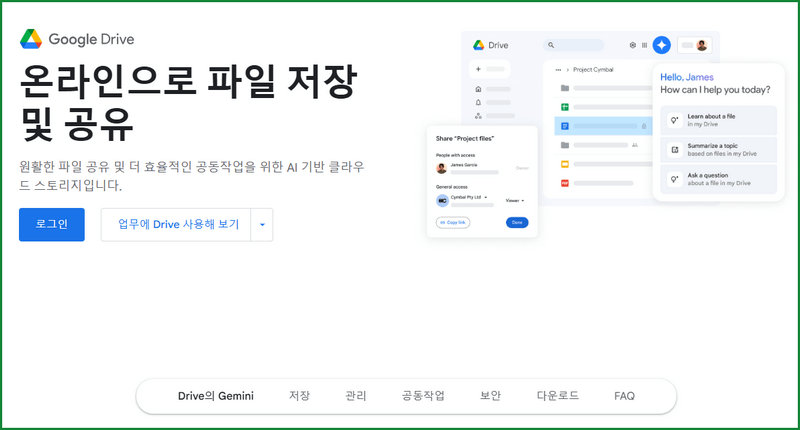
Task: Click the Copy link button in Share dialog
Action: point(453,222)
